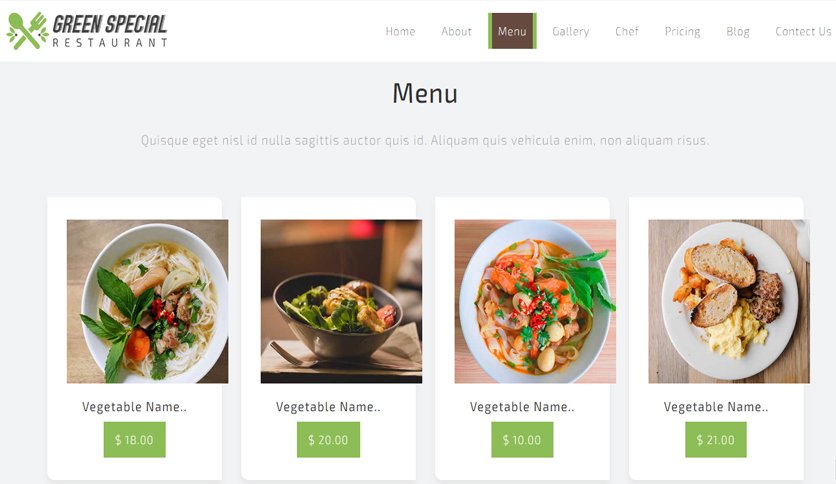Open the Gallery nav item
The height and width of the screenshot is (484, 836).
coord(570,31)
